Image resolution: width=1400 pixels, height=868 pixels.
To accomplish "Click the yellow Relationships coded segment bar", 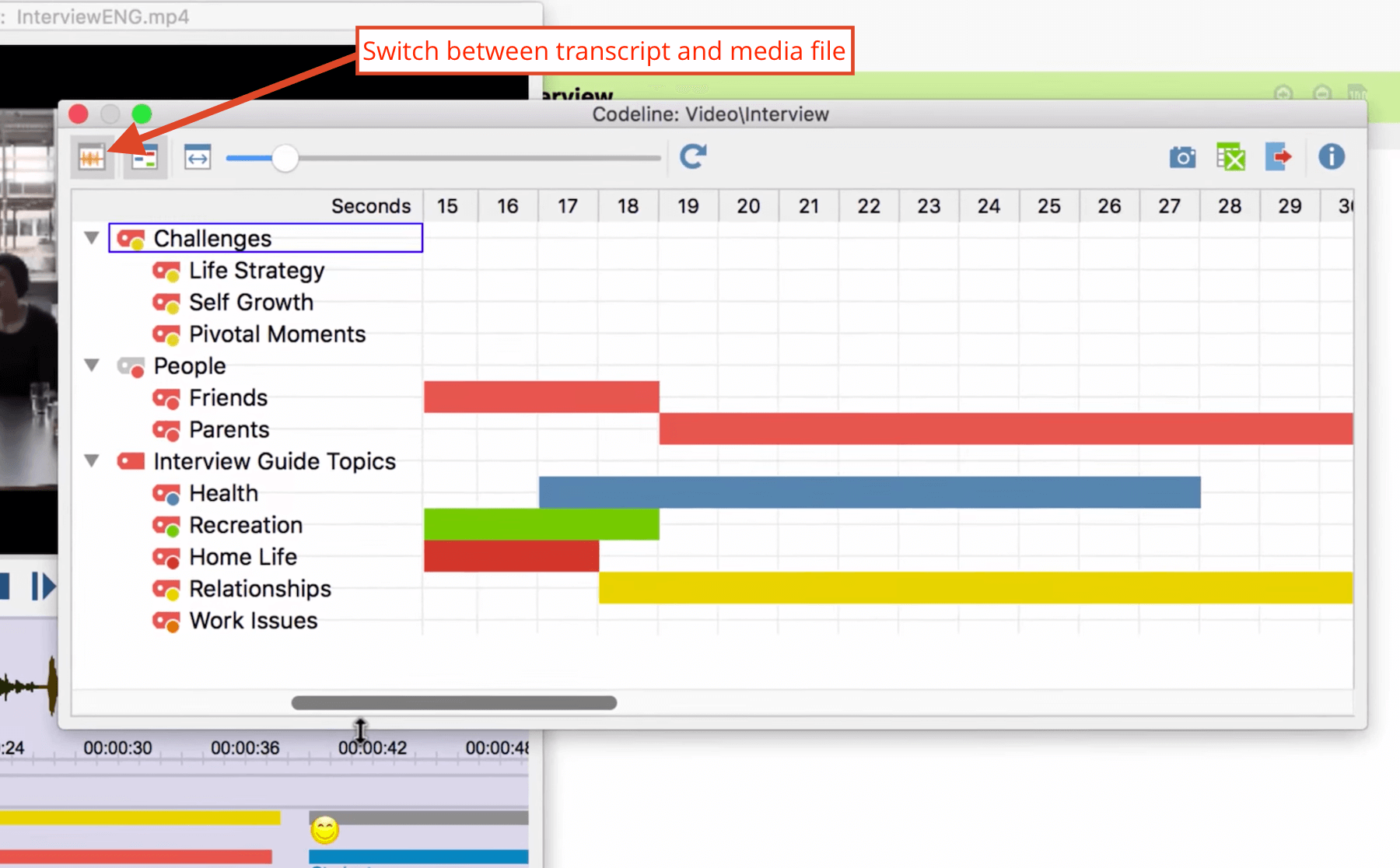I will tap(975, 588).
